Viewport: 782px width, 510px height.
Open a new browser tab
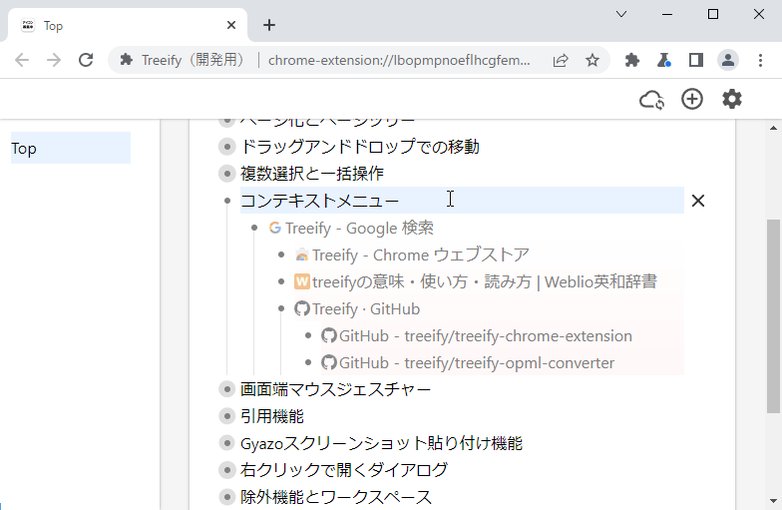coord(269,25)
